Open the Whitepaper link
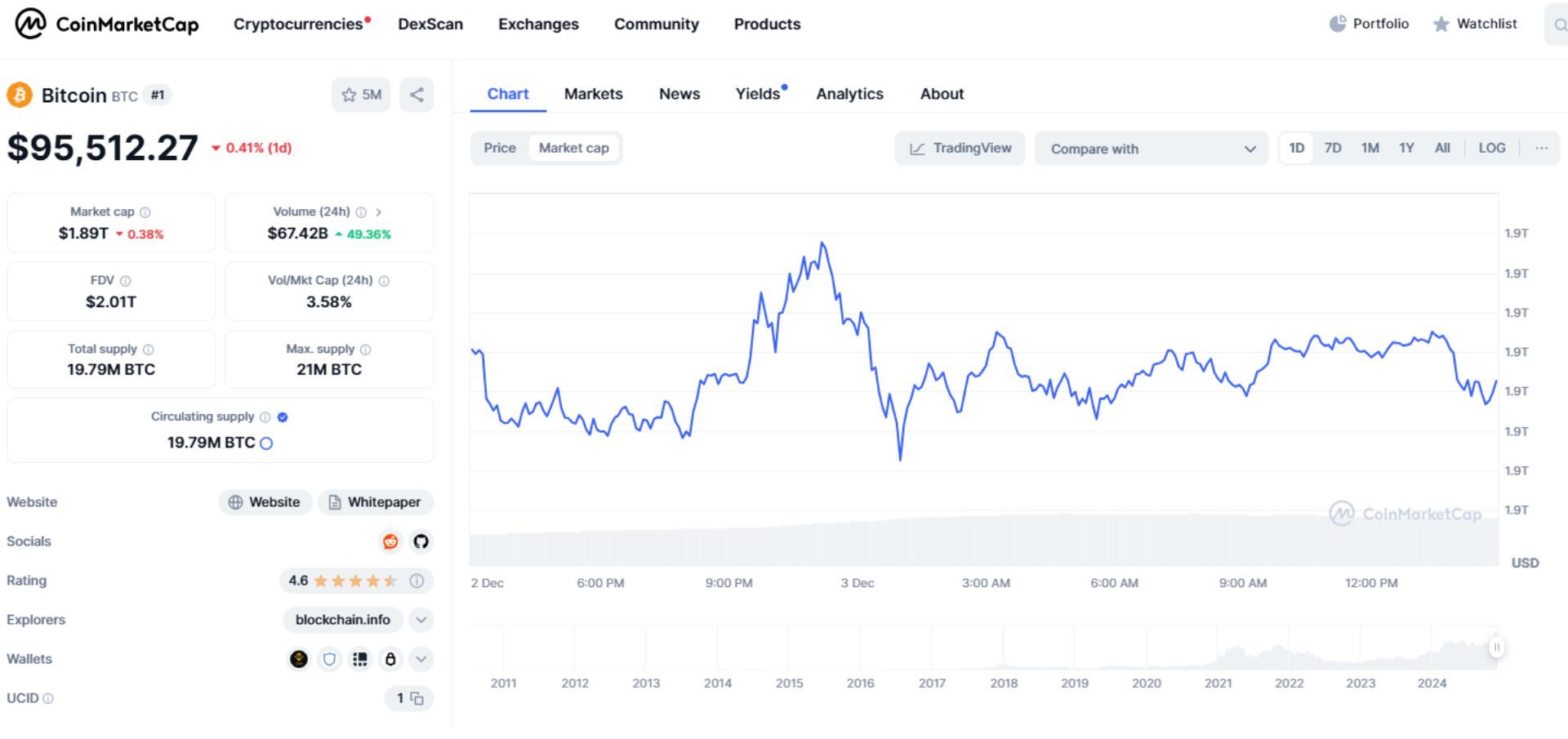 pyautogui.click(x=375, y=502)
